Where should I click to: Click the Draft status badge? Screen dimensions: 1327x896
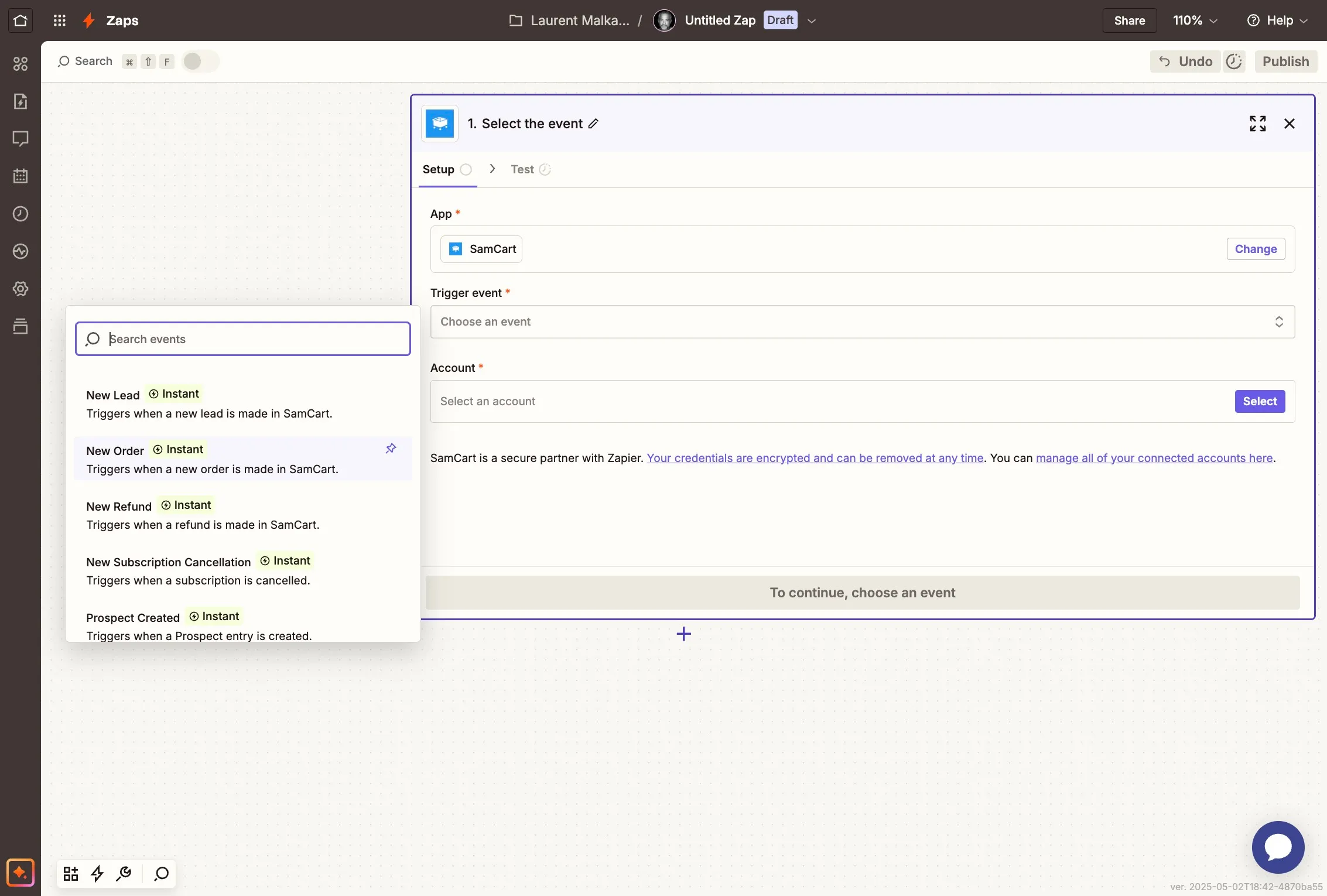(780, 20)
